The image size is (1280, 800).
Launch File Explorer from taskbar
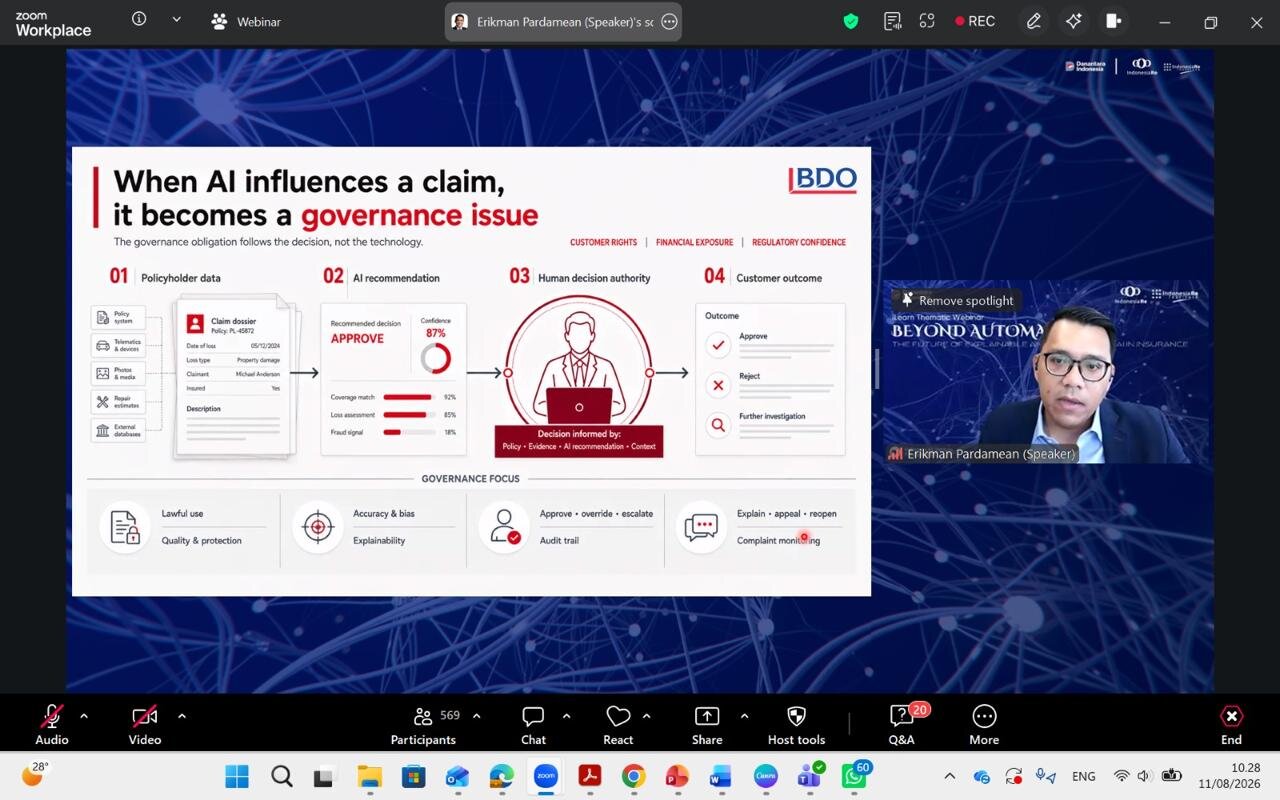coord(369,777)
